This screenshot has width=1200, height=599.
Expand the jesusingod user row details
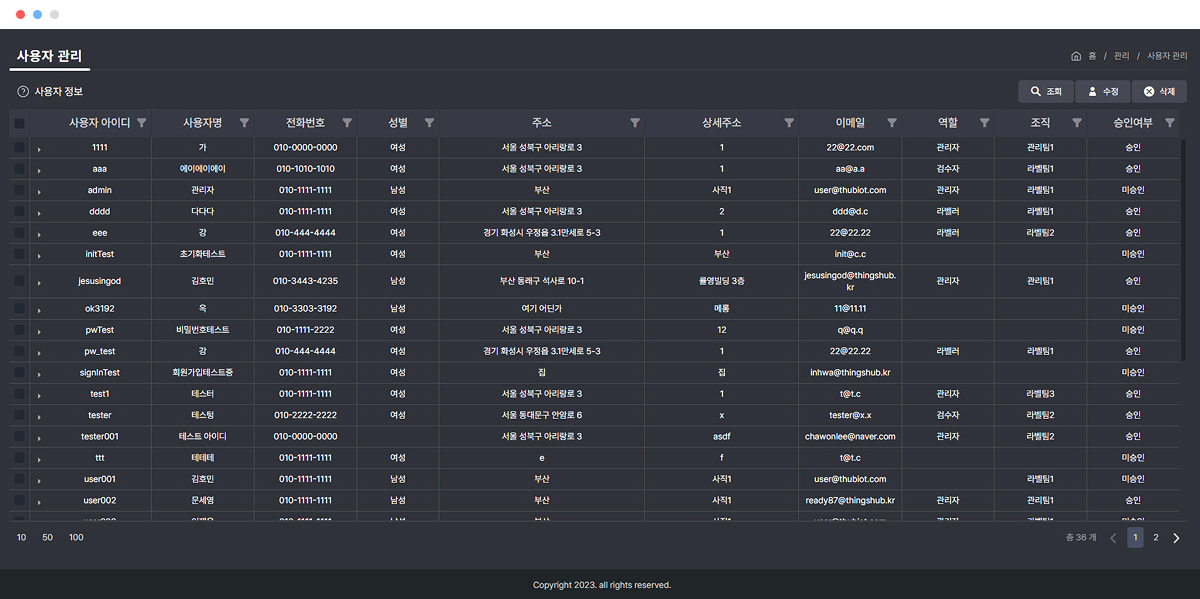click(38, 281)
